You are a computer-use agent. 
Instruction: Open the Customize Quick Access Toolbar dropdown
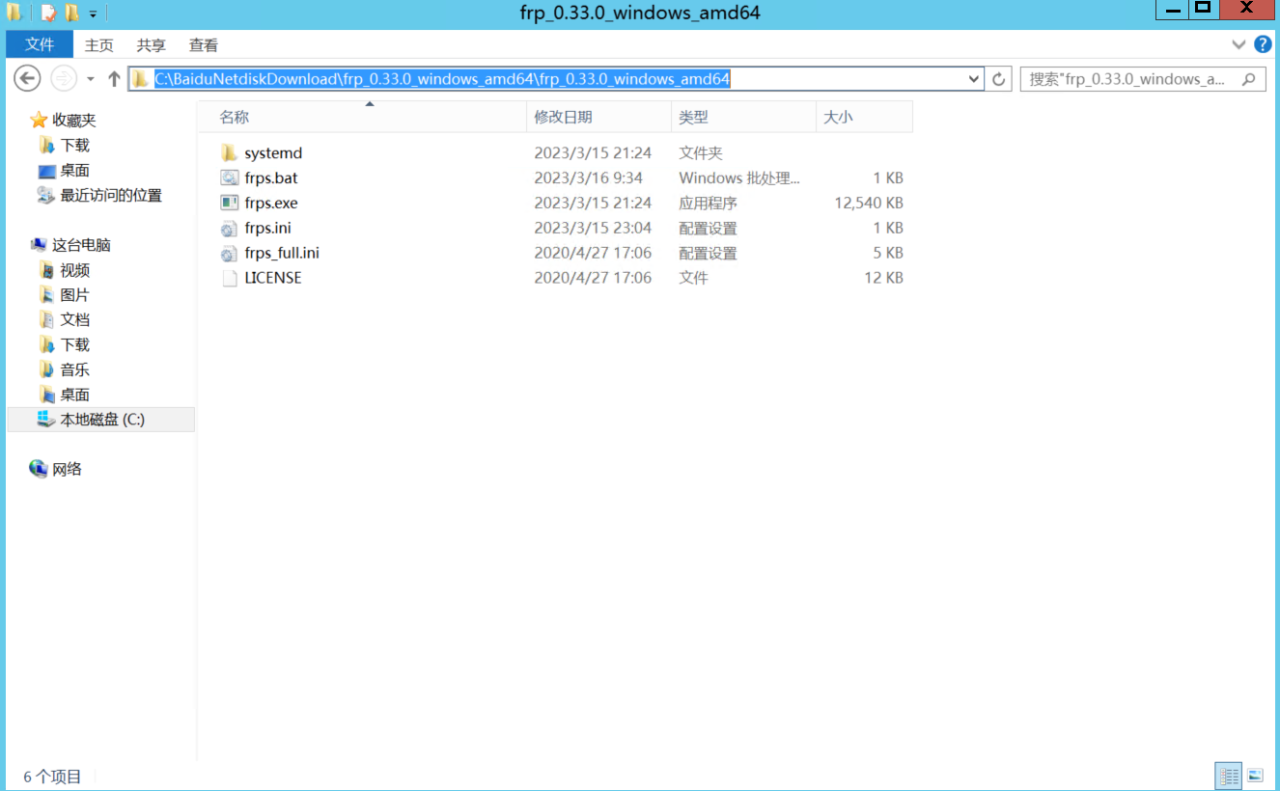pyautogui.click(x=93, y=14)
